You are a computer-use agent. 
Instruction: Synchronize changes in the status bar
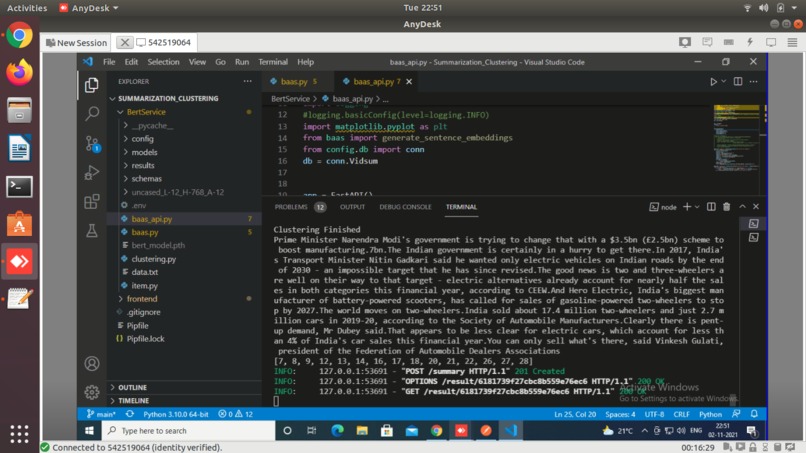130,414
